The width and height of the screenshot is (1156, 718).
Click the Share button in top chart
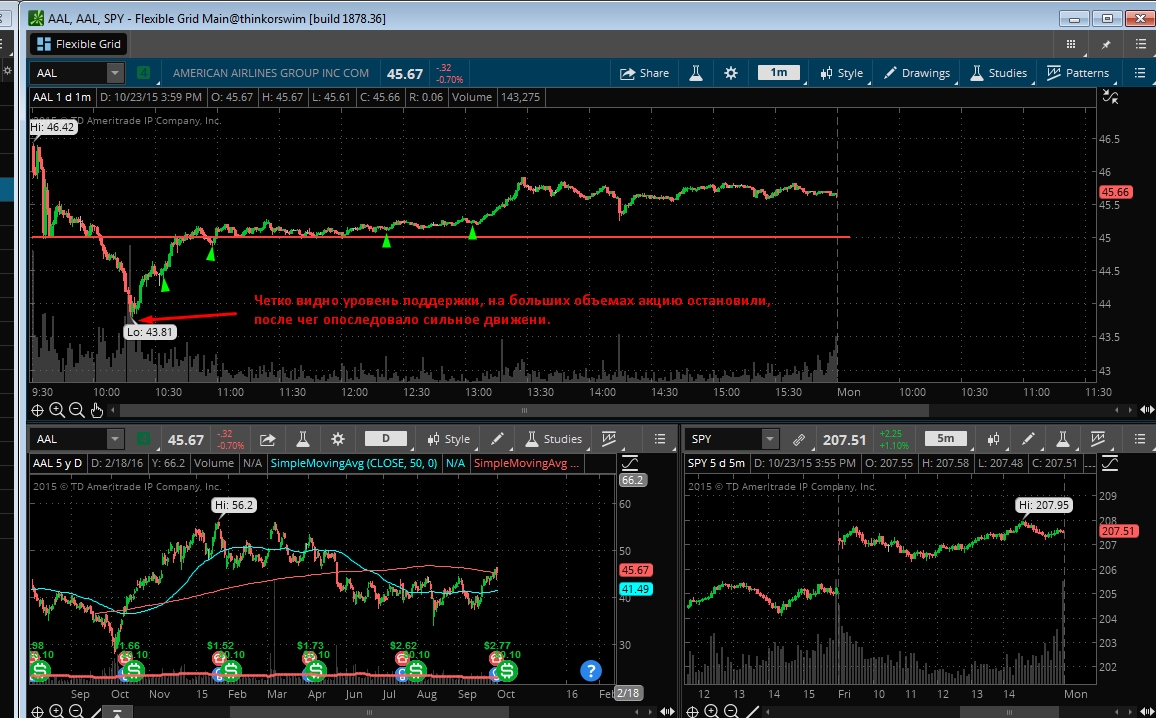(644, 73)
